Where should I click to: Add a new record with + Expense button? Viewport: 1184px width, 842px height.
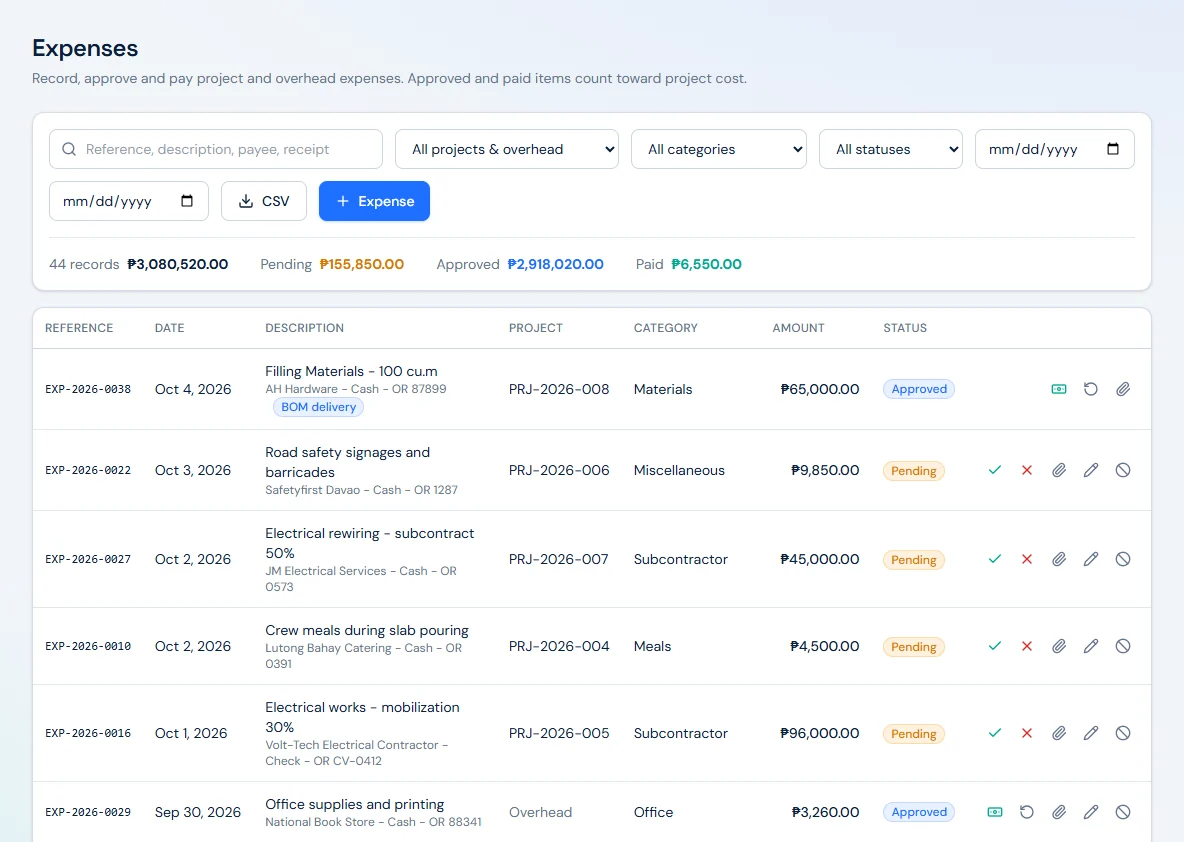375,201
